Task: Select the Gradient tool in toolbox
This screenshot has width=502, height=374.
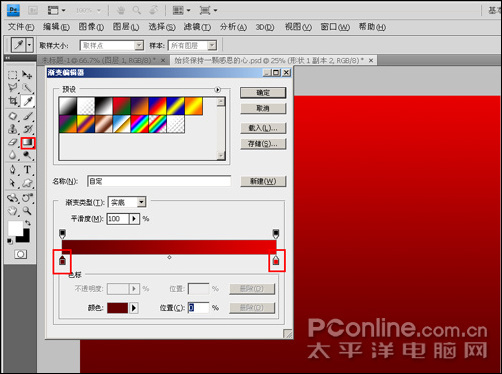Action: coord(28,143)
